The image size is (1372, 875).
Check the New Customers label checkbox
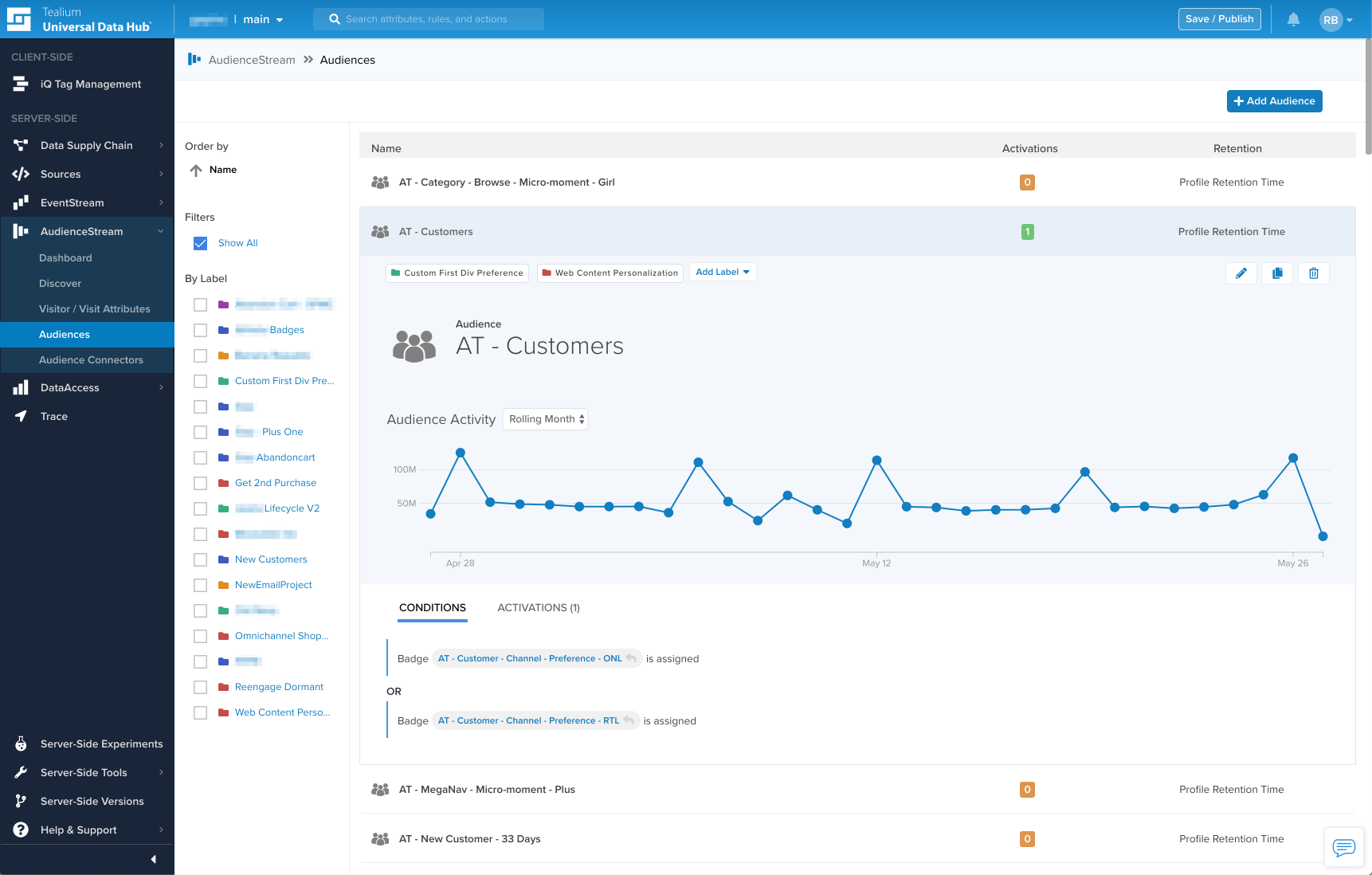(x=200, y=559)
